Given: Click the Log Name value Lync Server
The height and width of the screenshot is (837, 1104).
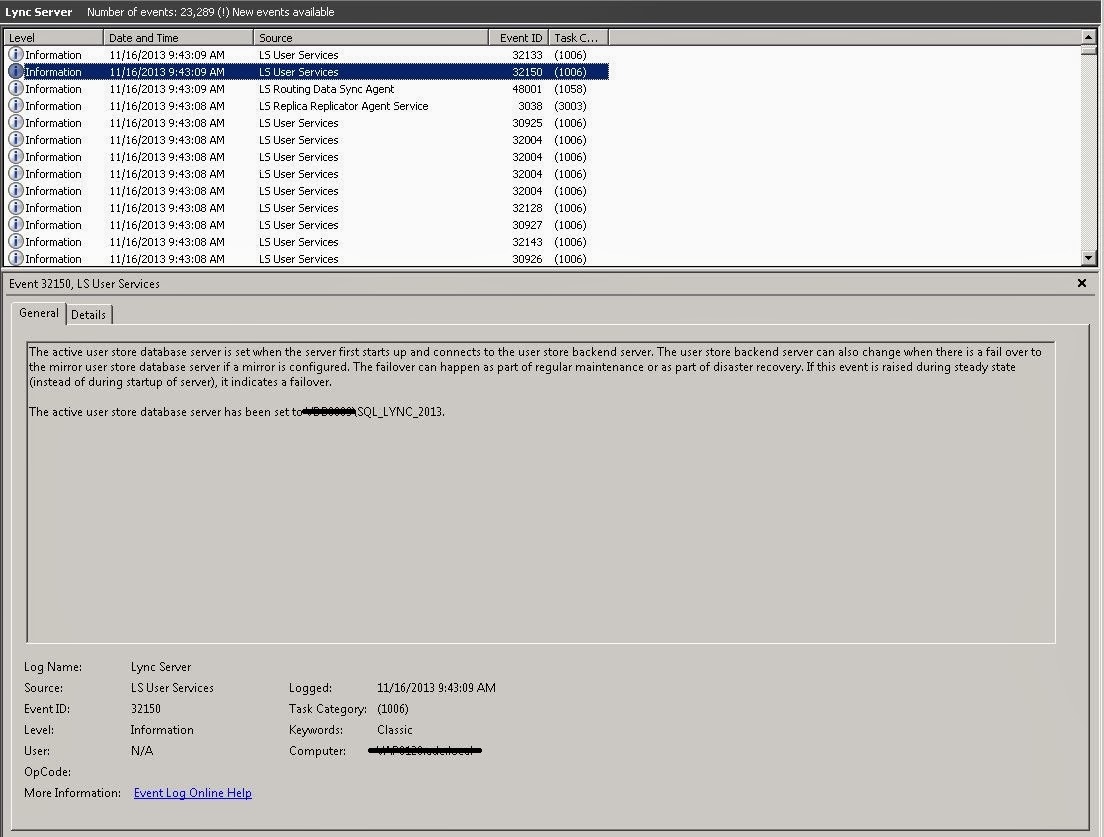Looking at the screenshot, I should pos(161,667).
